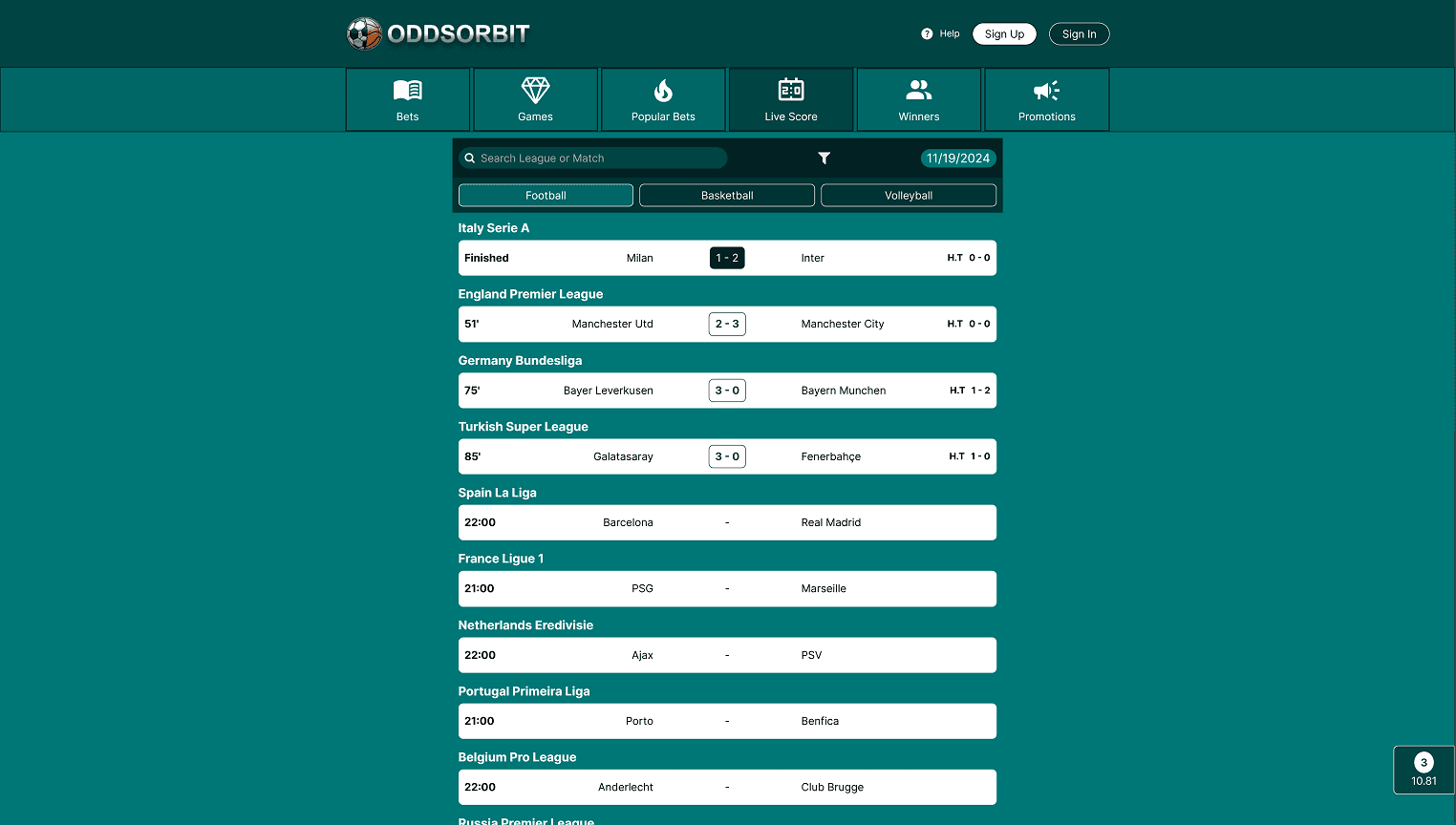Click the 3 - 0 Leverkusen score box

pyautogui.click(x=727, y=391)
